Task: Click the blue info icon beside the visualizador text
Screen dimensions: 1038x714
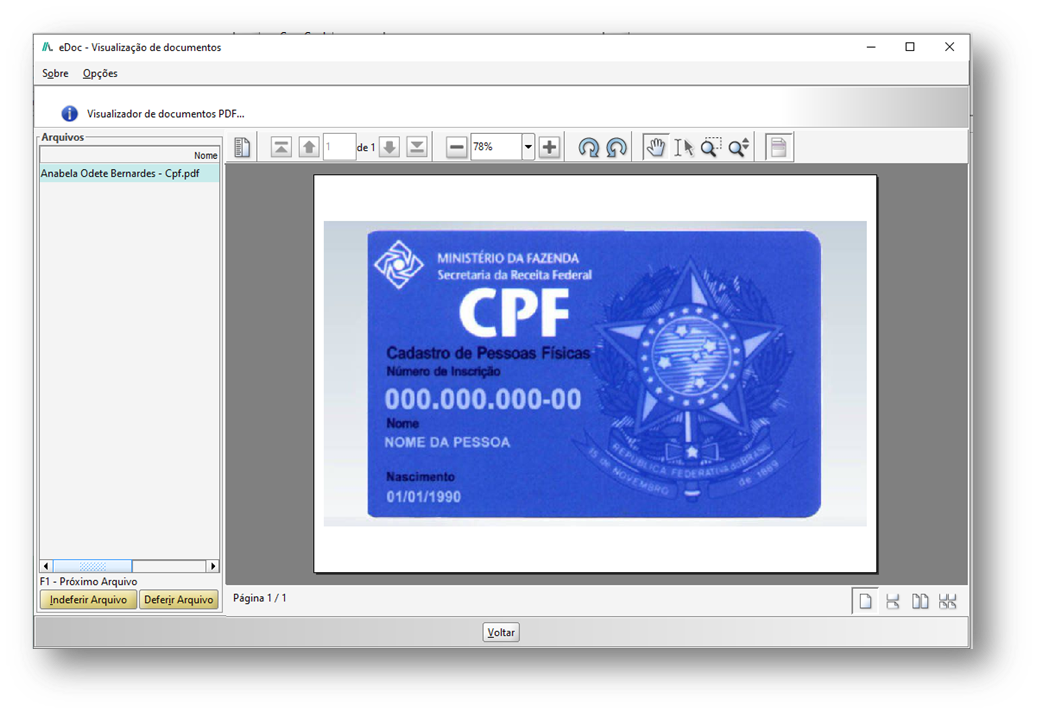Action: tap(70, 114)
